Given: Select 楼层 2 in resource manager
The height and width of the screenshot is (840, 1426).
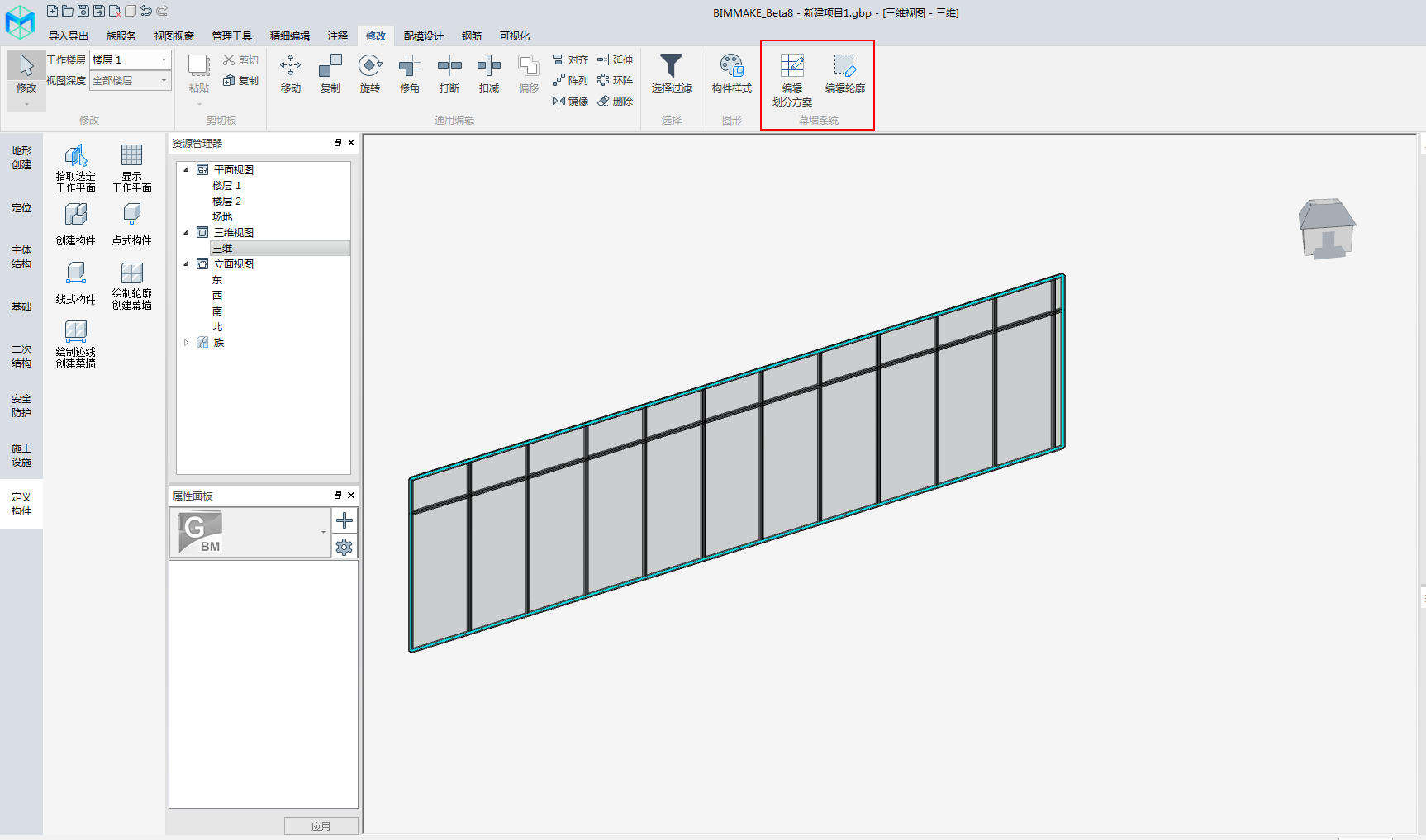Looking at the screenshot, I should (x=226, y=202).
